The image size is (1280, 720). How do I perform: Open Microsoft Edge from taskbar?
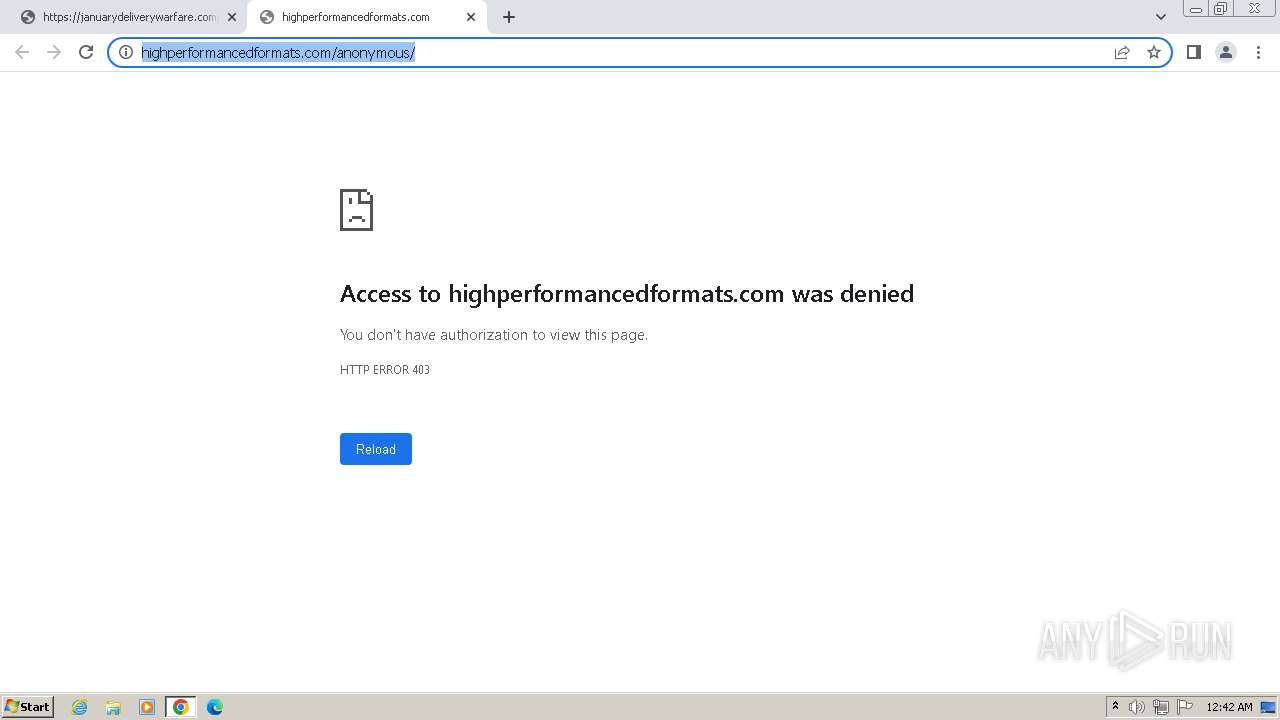(215, 707)
